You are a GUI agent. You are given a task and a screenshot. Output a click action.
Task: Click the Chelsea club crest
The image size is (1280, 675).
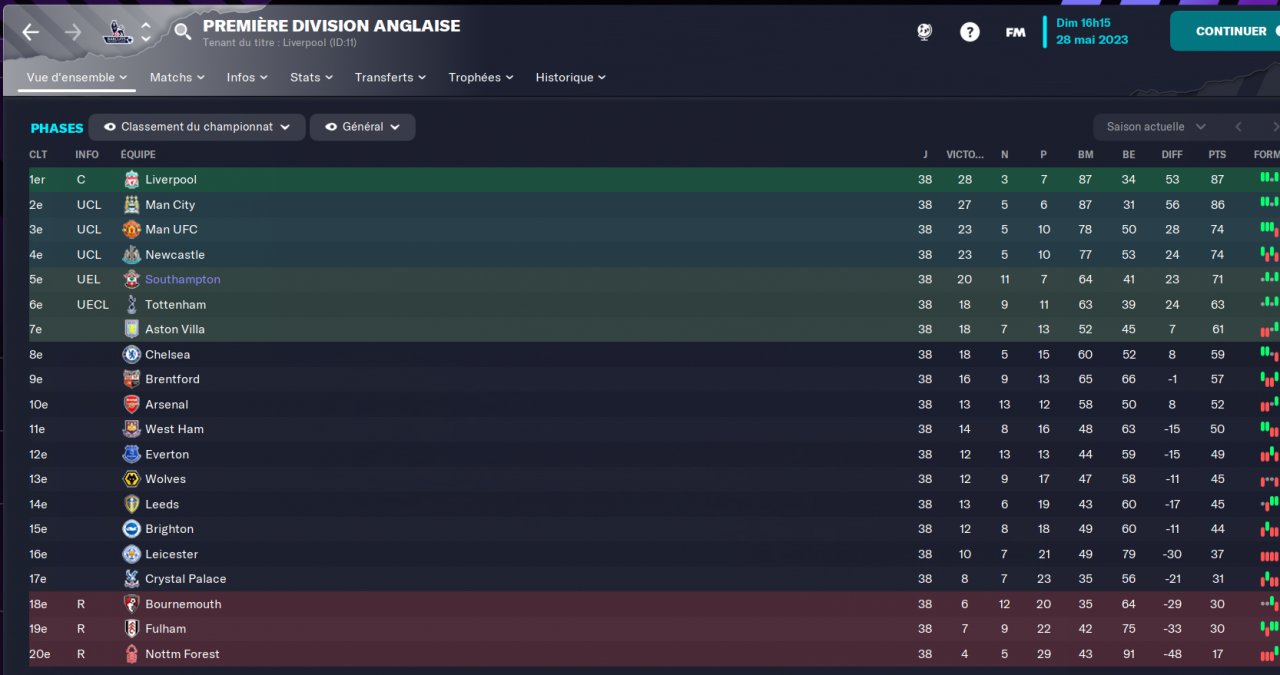tap(131, 354)
